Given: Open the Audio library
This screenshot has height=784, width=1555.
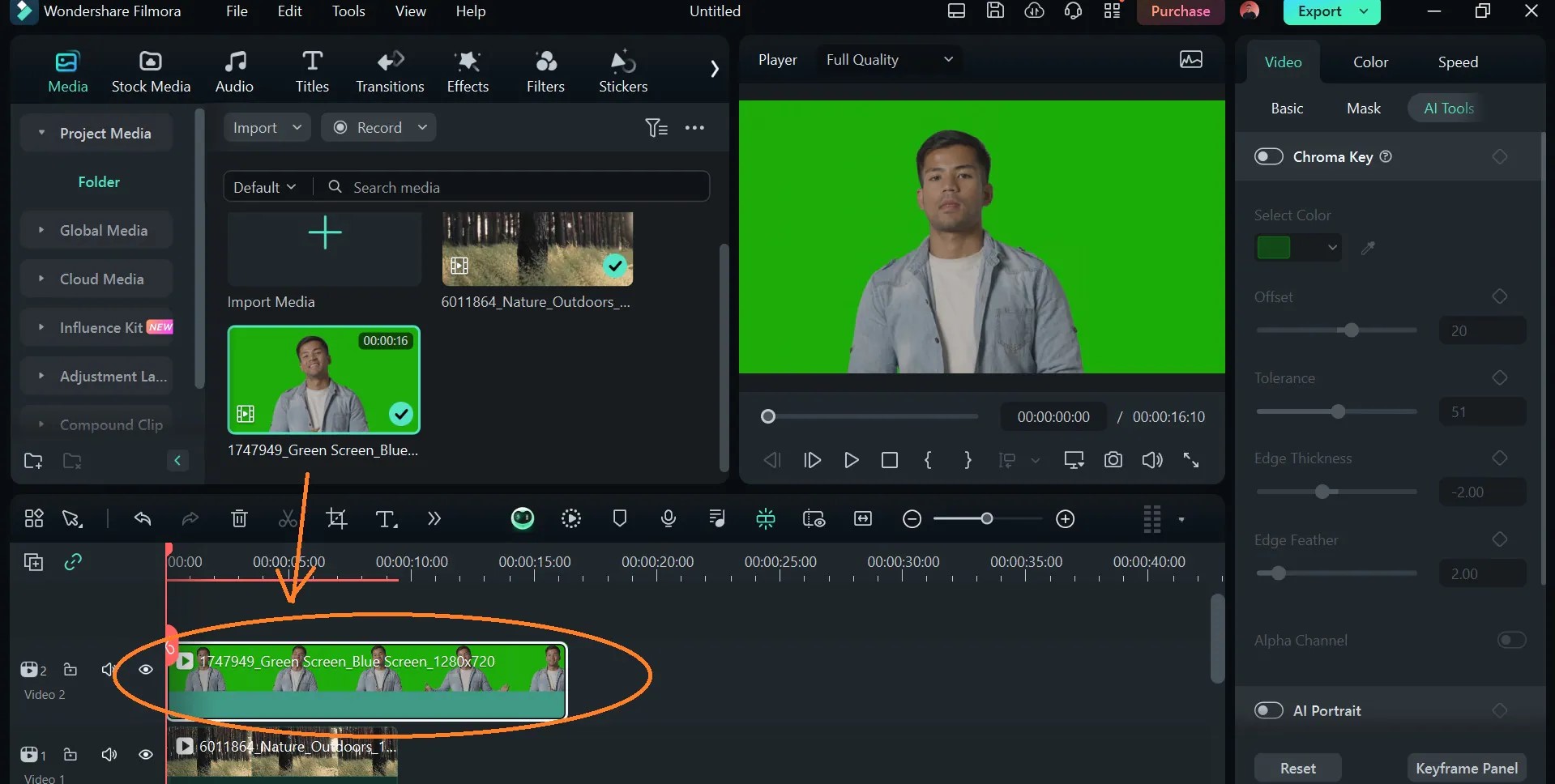Looking at the screenshot, I should click(x=234, y=71).
